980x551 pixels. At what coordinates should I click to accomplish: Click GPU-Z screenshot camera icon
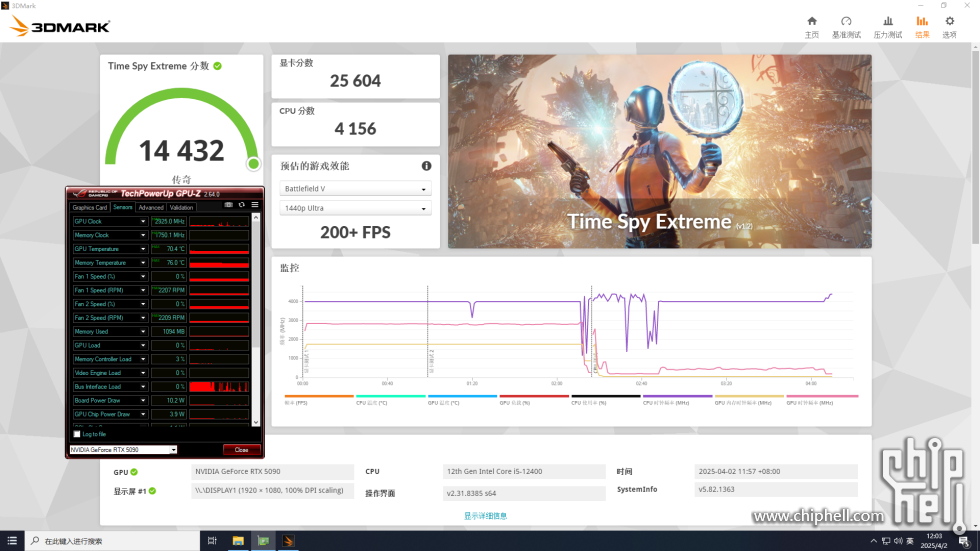[229, 205]
